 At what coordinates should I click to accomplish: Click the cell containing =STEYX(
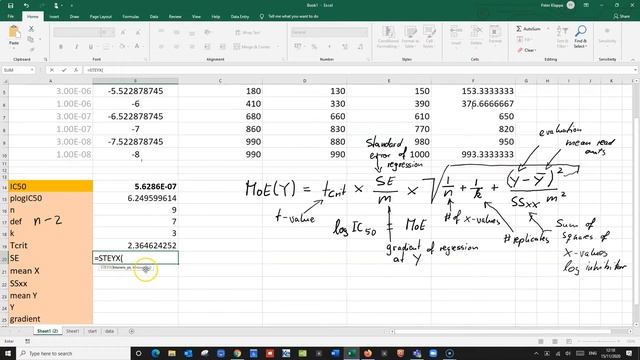tap(136, 258)
